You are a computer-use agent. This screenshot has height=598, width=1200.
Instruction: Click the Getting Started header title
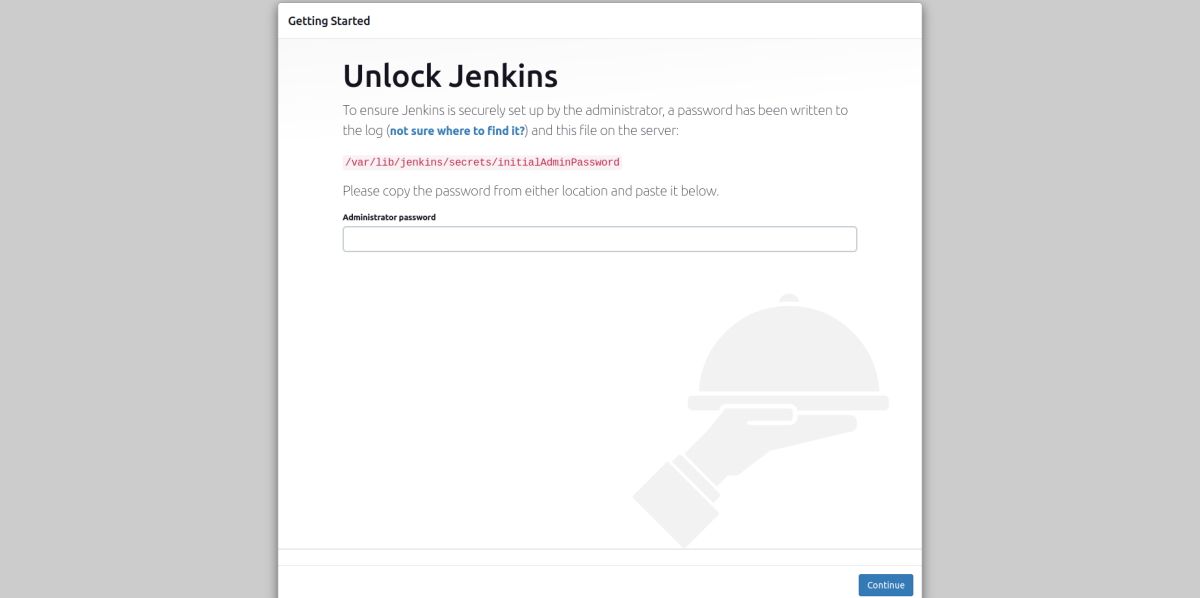tap(329, 21)
